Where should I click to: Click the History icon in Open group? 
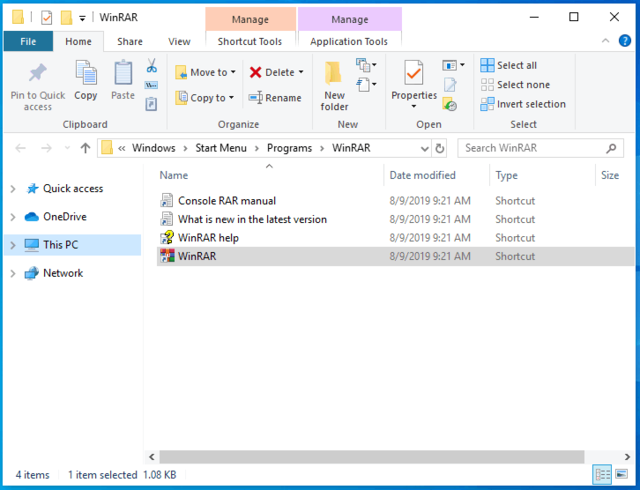pos(449,104)
